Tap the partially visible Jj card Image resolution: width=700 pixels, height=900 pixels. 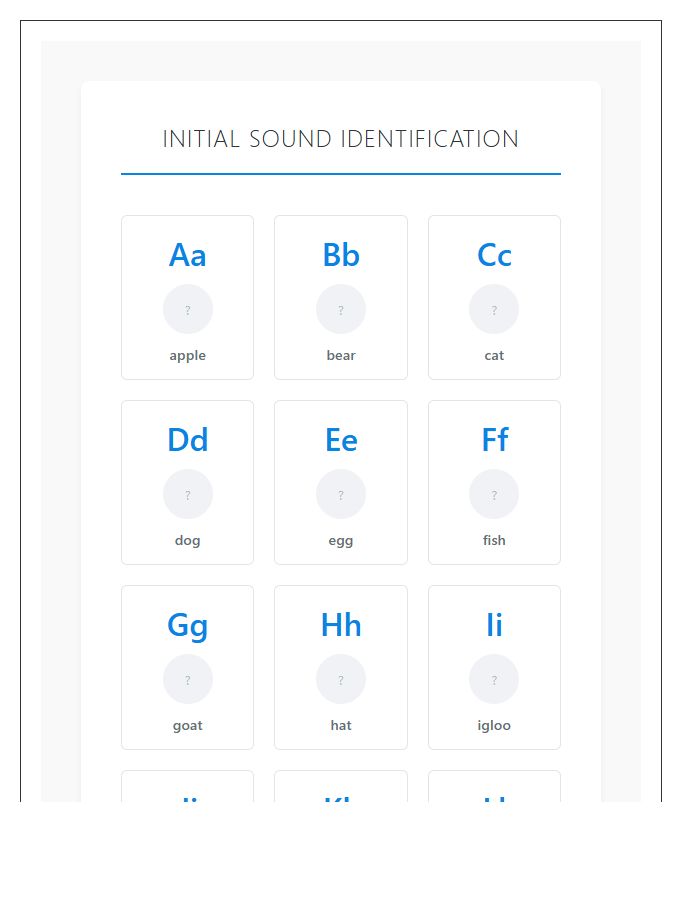point(187,790)
